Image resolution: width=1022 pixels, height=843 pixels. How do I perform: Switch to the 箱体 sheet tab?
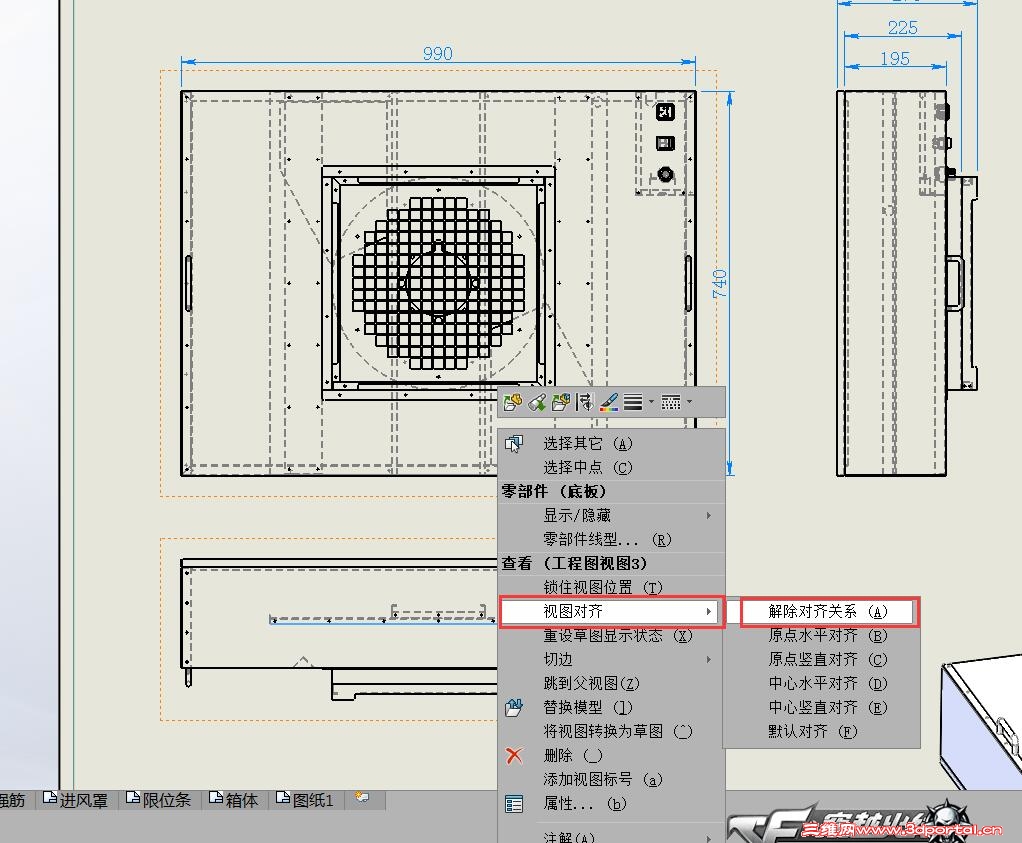tap(233, 799)
